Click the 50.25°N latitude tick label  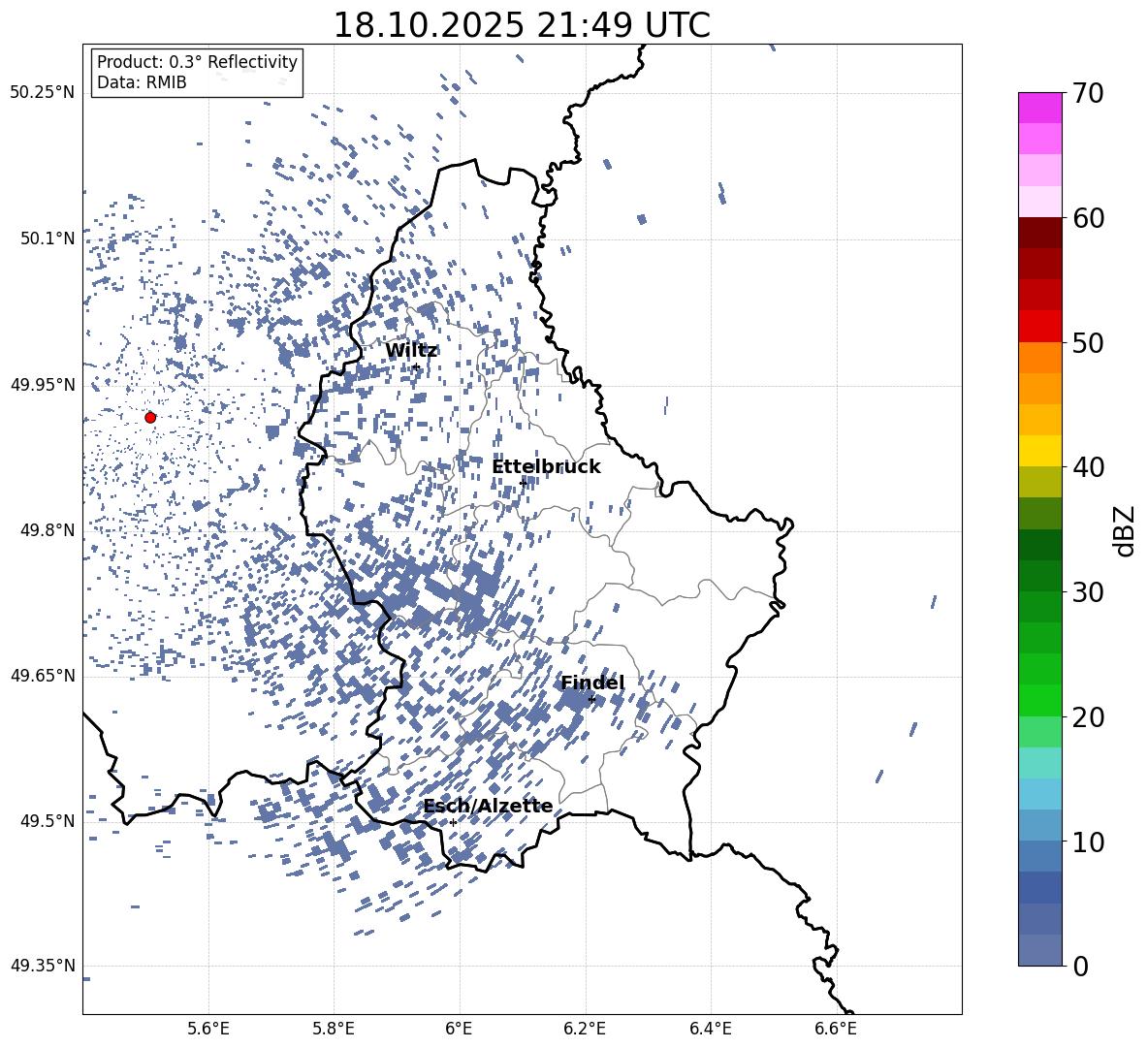pyautogui.click(x=42, y=93)
